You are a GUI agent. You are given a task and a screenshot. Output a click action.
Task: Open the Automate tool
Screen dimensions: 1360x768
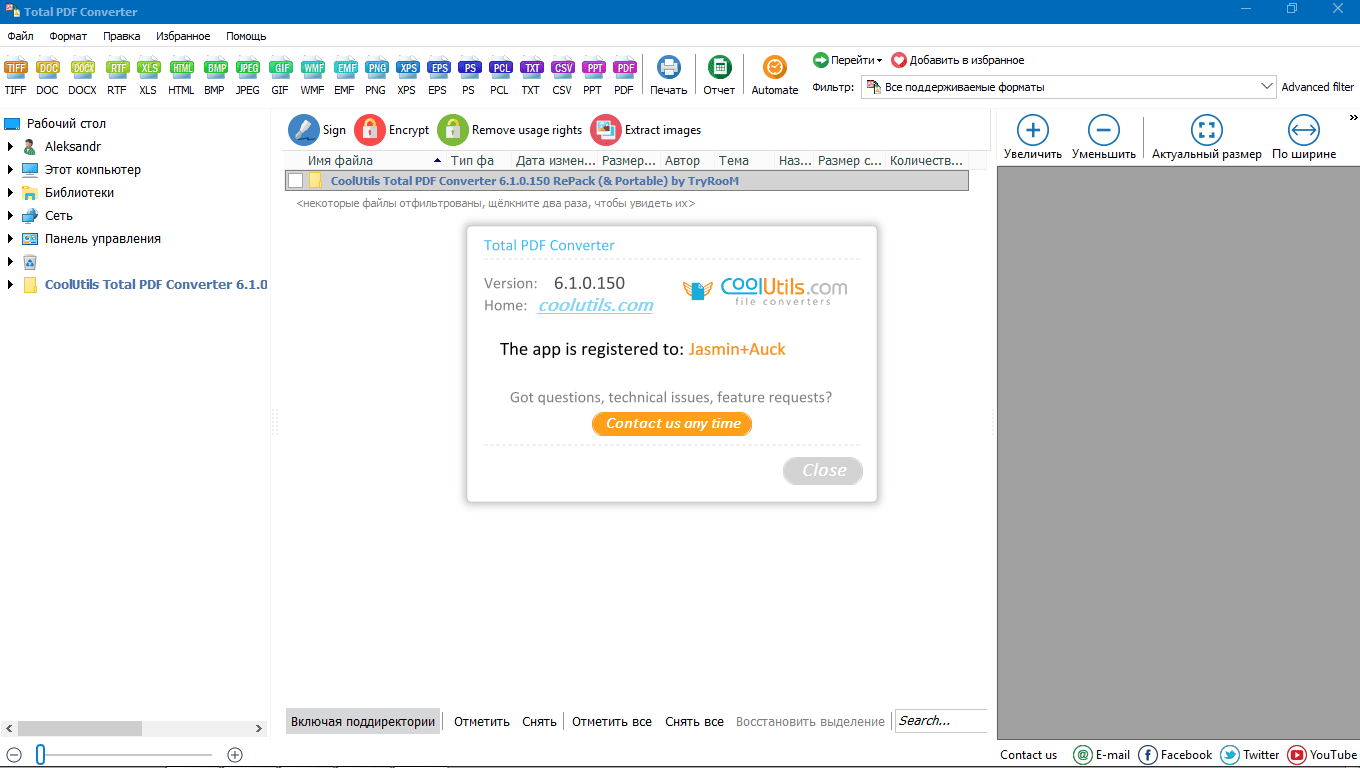[x=775, y=68]
